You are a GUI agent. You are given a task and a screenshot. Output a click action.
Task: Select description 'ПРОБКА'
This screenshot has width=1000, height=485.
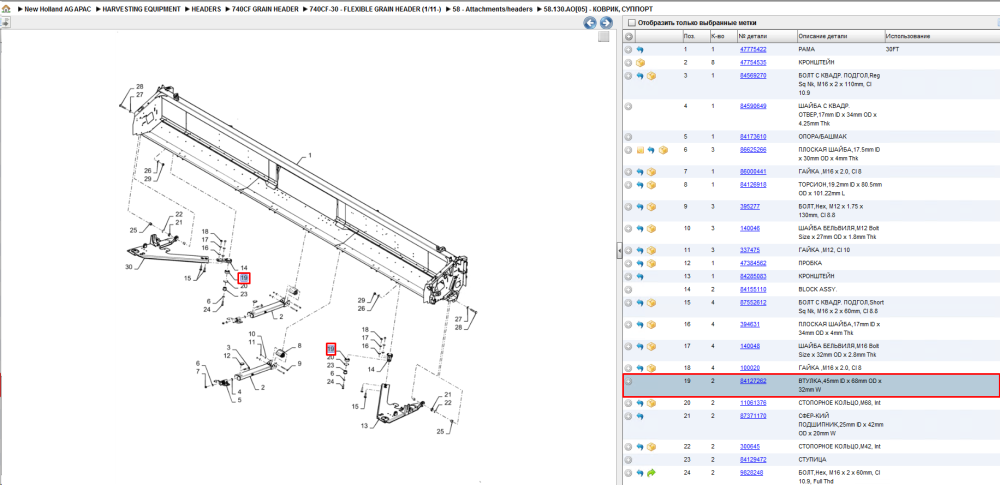pyautogui.click(x=810, y=263)
